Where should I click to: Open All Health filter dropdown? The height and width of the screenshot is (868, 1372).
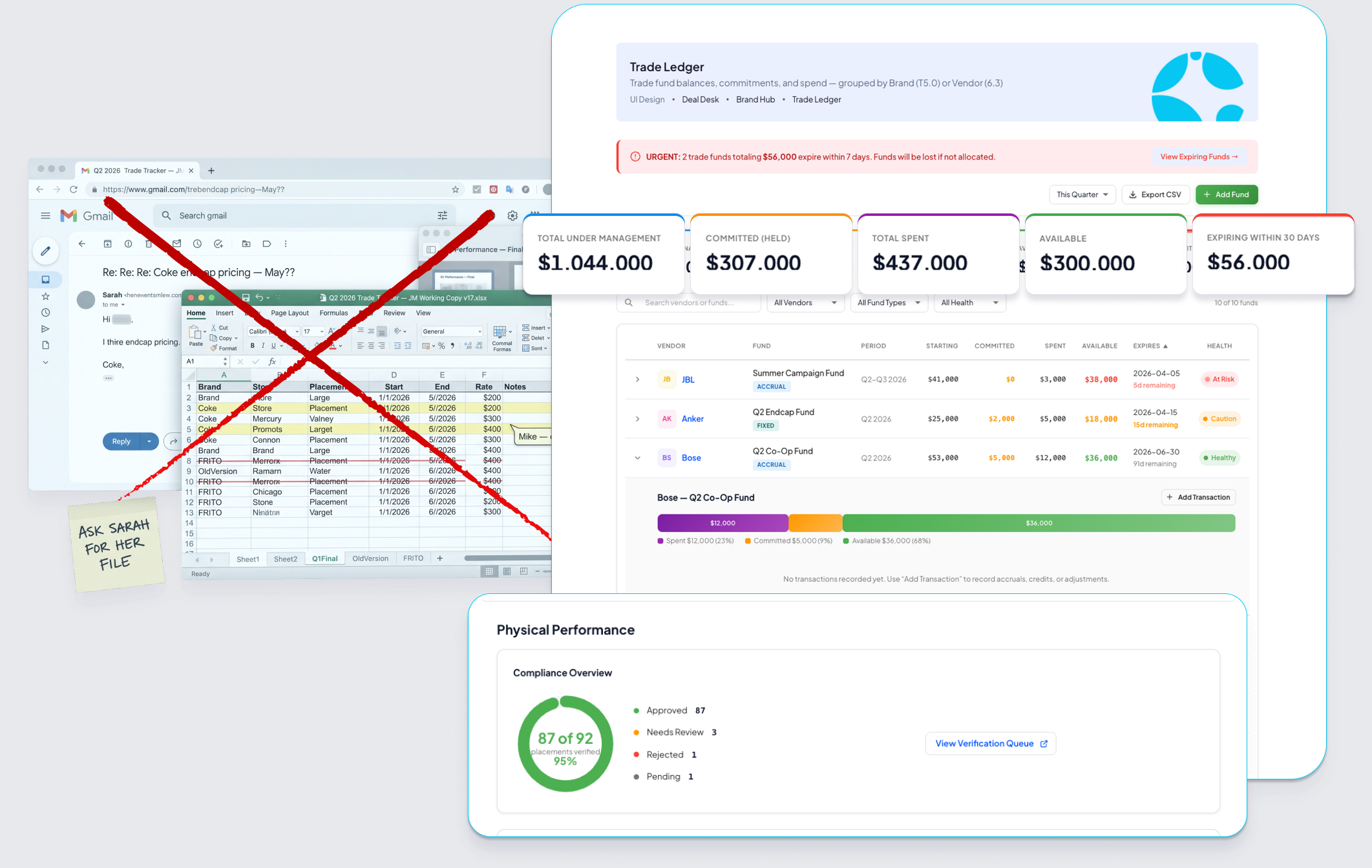pos(969,302)
